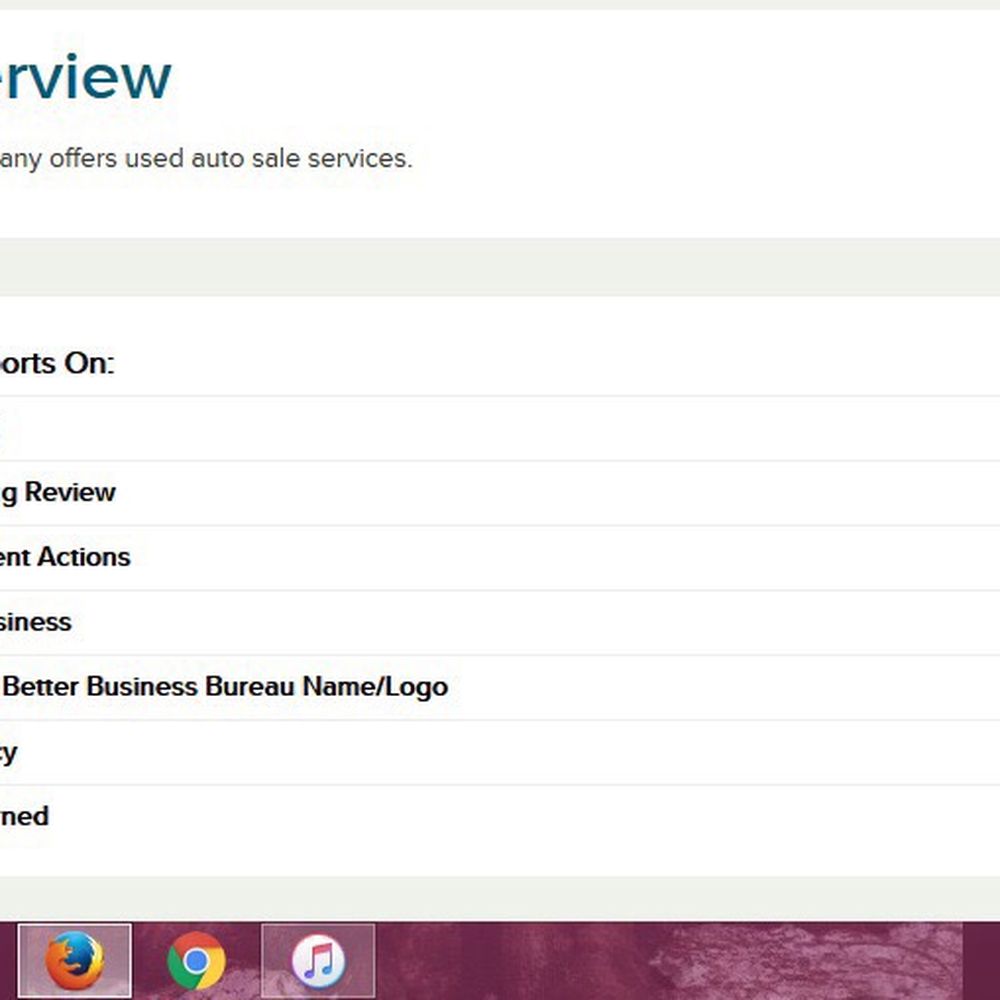Screen dimensions: 1000x1000
Task: Launch Google Chrome from the taskbar
Action: [x=196, y=960]
